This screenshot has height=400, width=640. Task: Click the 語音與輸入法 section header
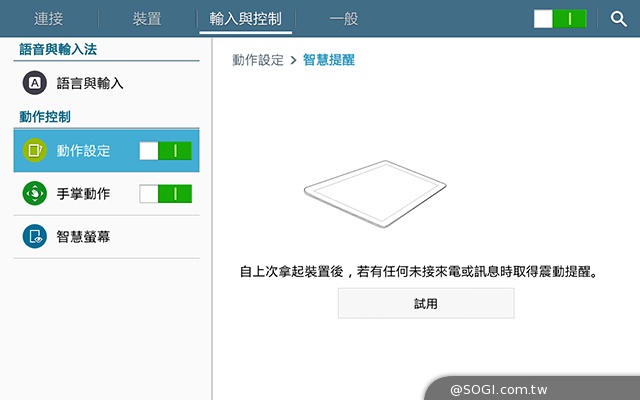[58, 49]
